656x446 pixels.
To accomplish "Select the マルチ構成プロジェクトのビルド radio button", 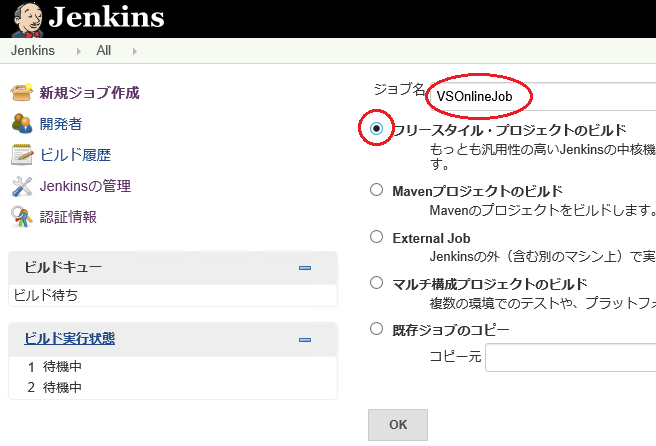I will point(376,283).
